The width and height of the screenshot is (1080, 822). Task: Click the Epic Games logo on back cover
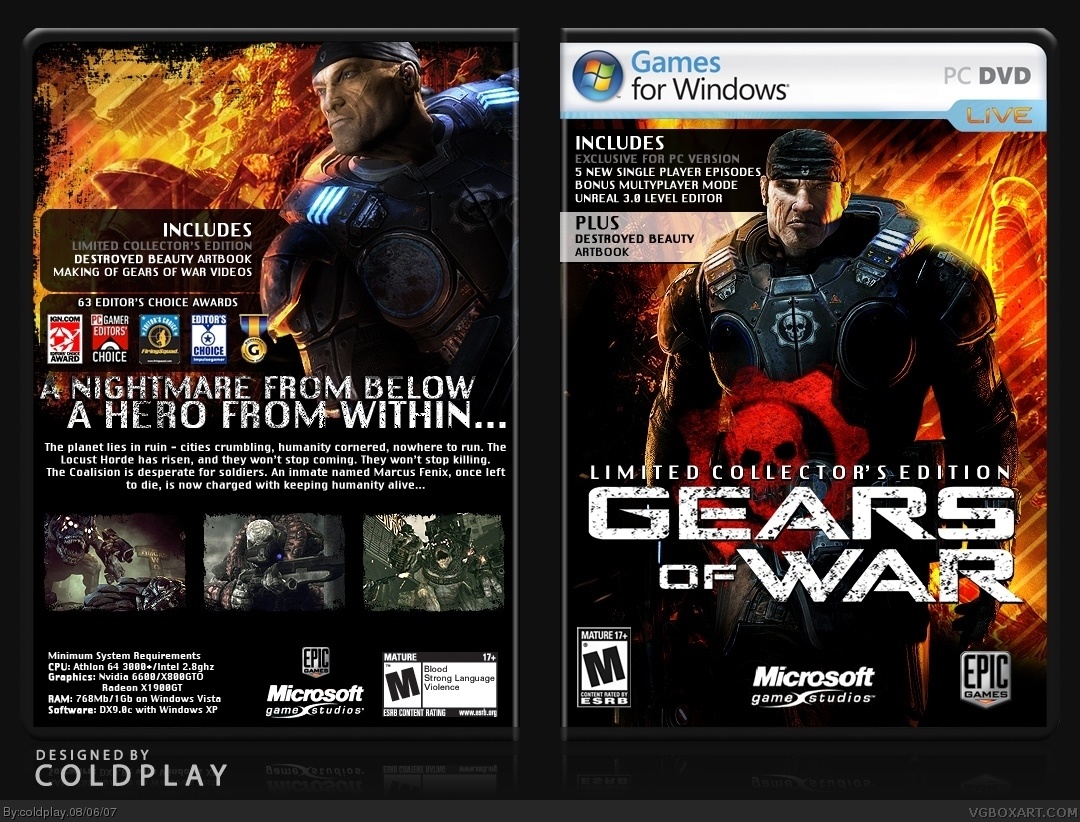(316, 662)
